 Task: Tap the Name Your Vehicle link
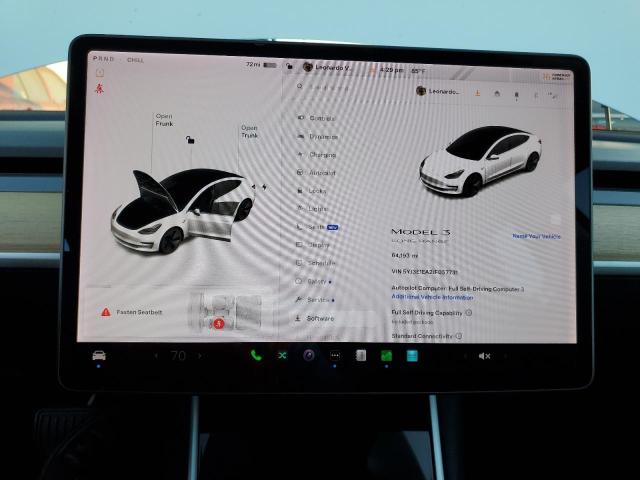537,236
